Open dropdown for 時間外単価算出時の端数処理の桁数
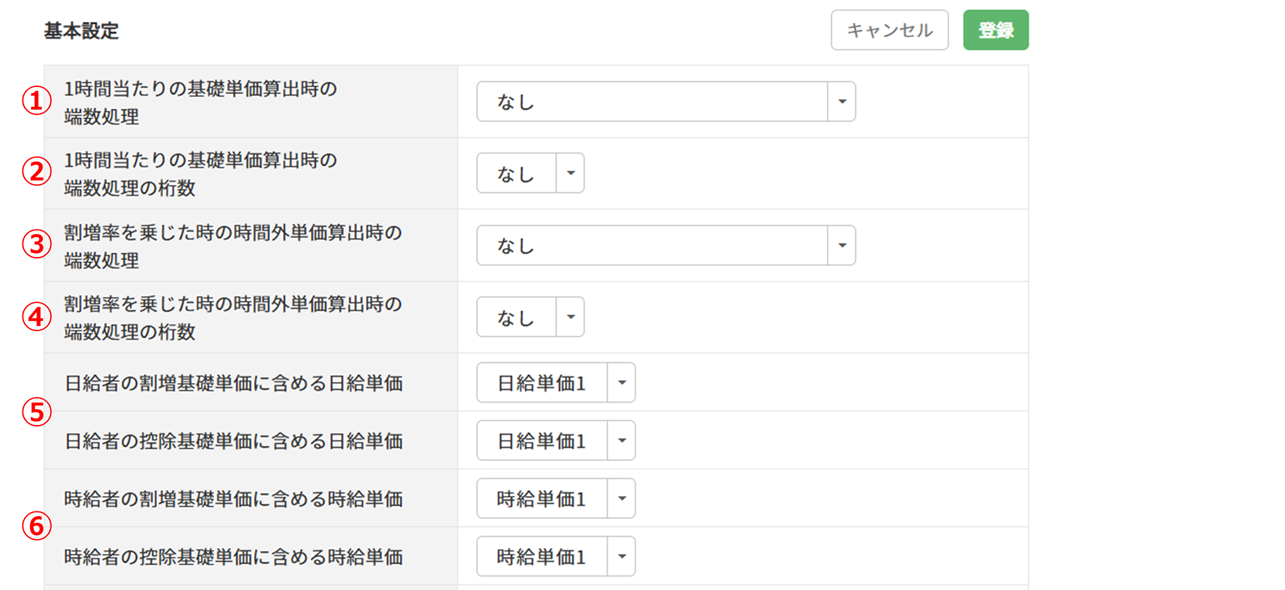Image resolution: width=1285 pixels, height=590 pixels. click(x=570, y=317)
